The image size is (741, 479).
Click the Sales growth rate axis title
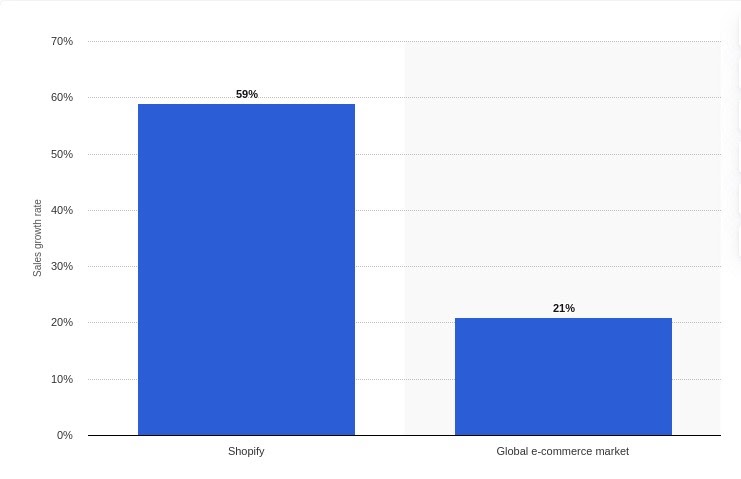click(37, 238)
